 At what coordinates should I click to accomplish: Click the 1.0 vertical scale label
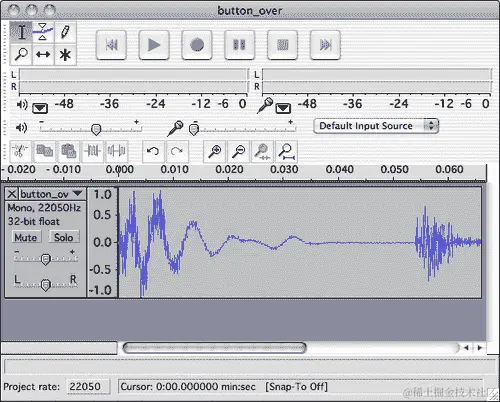point(102,195)
